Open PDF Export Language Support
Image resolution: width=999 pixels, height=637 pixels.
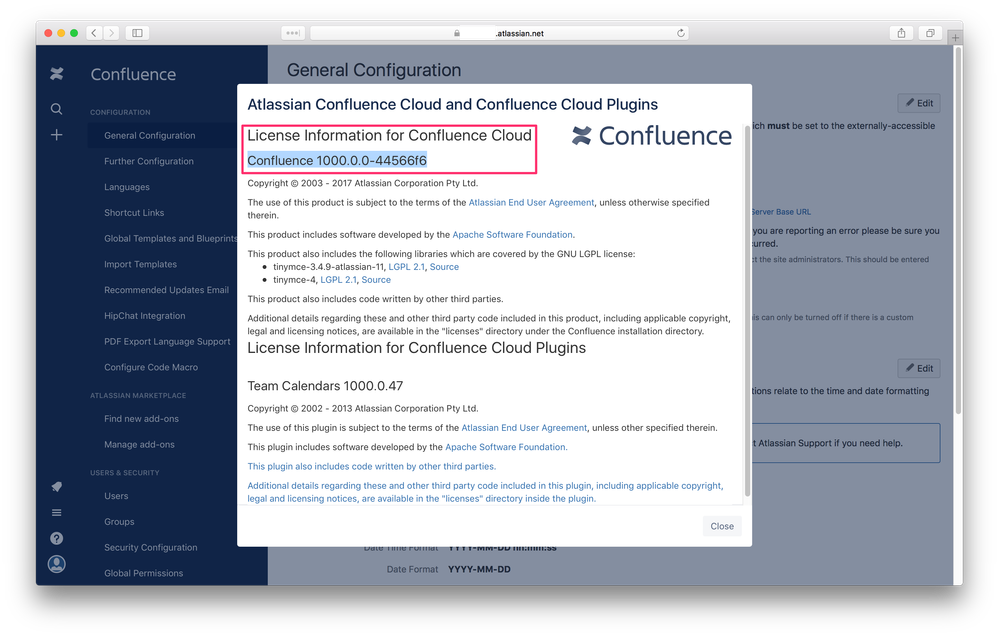(167, 341)
